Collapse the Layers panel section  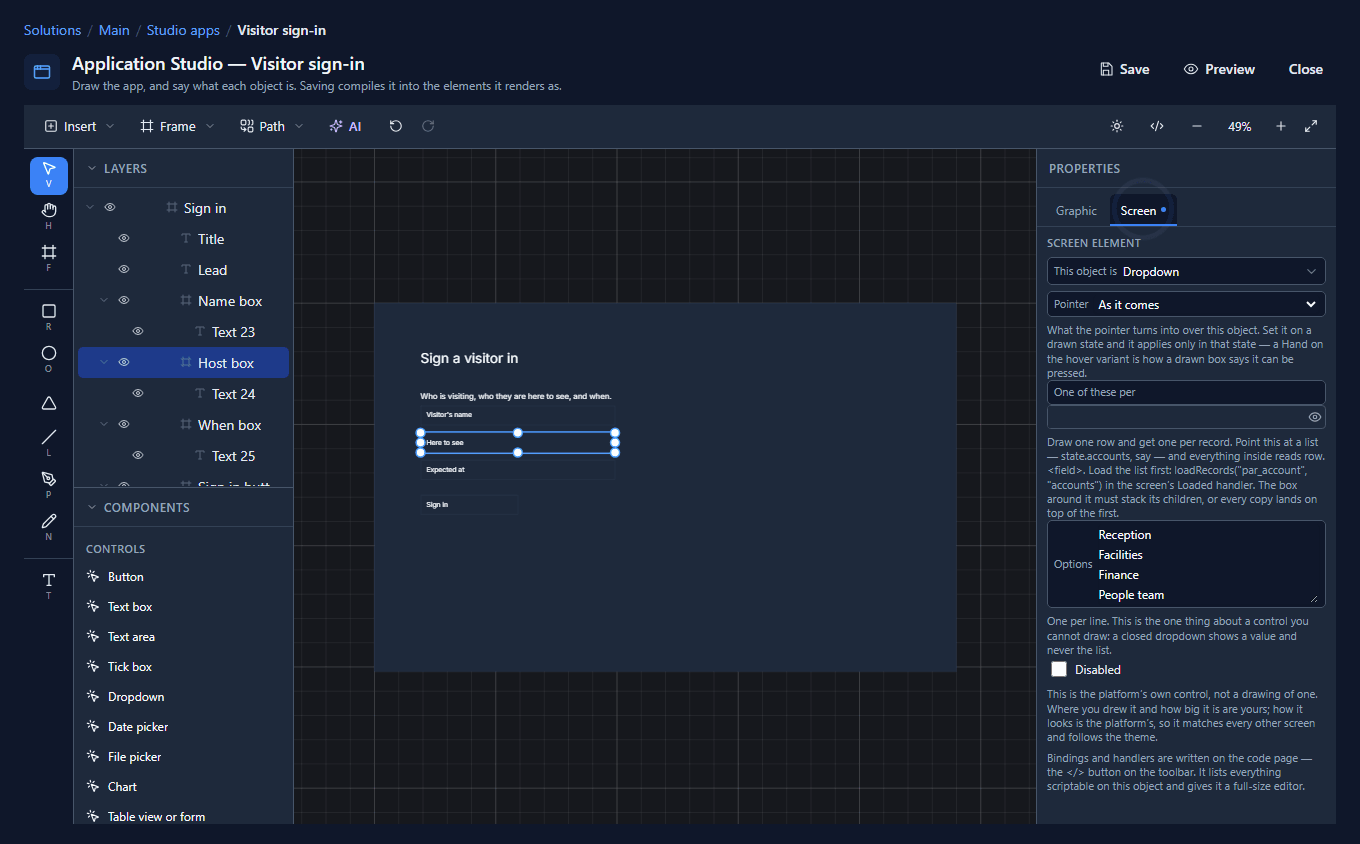(x=92, y=169)
